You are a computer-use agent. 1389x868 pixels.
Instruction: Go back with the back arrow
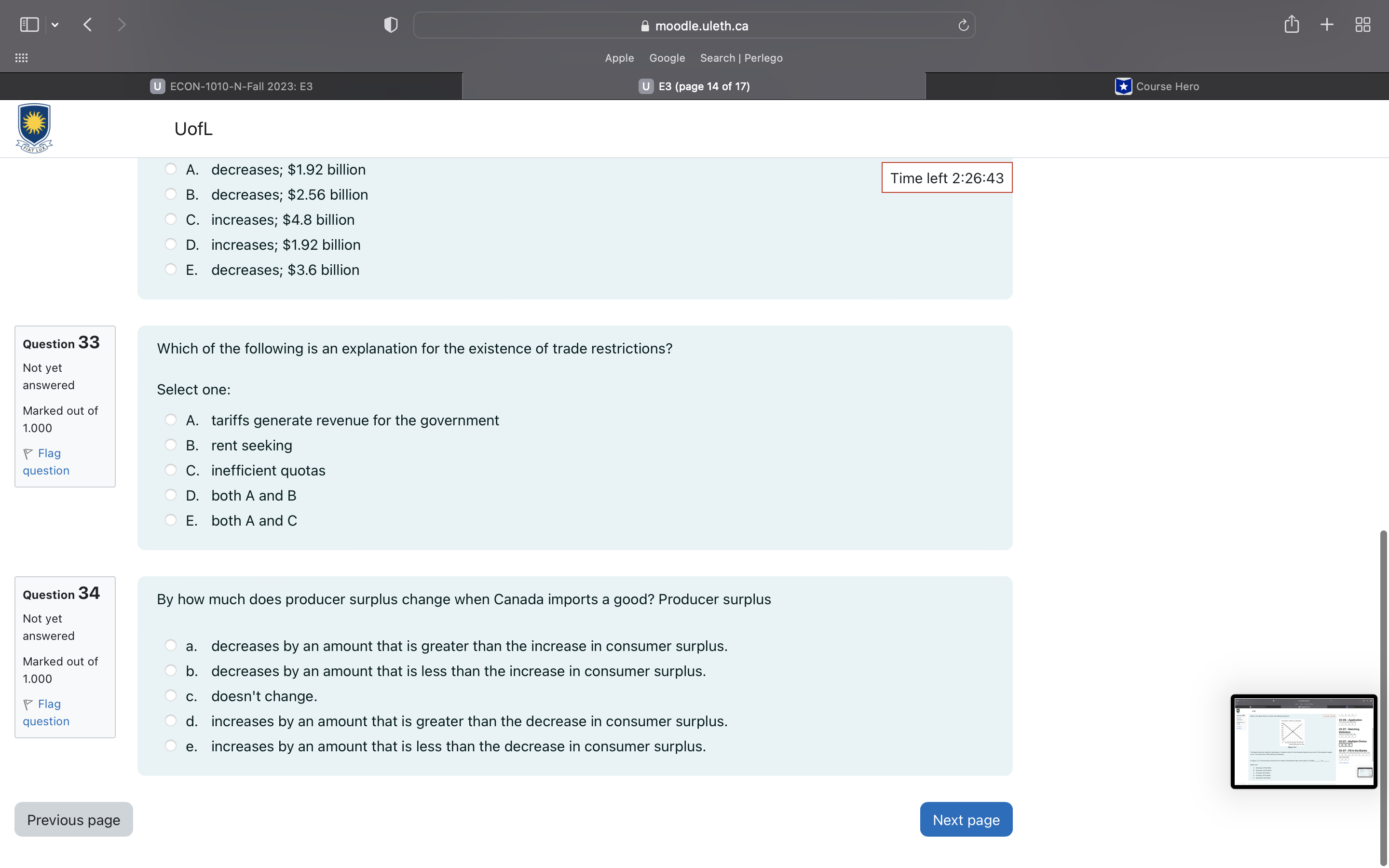[88, 25]
